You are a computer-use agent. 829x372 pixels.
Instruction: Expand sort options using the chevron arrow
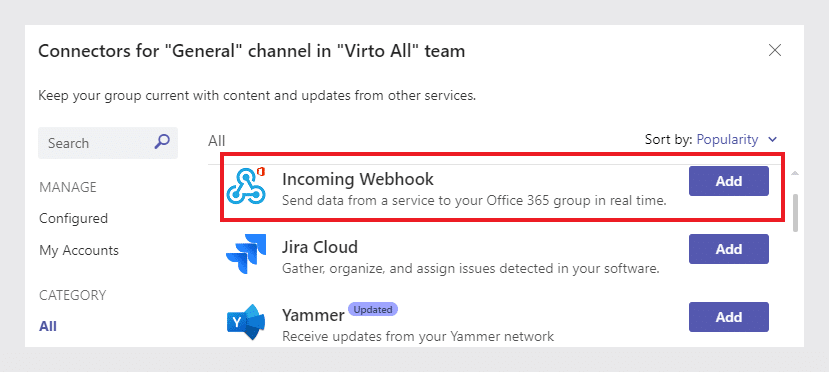(x=772, y=140)
